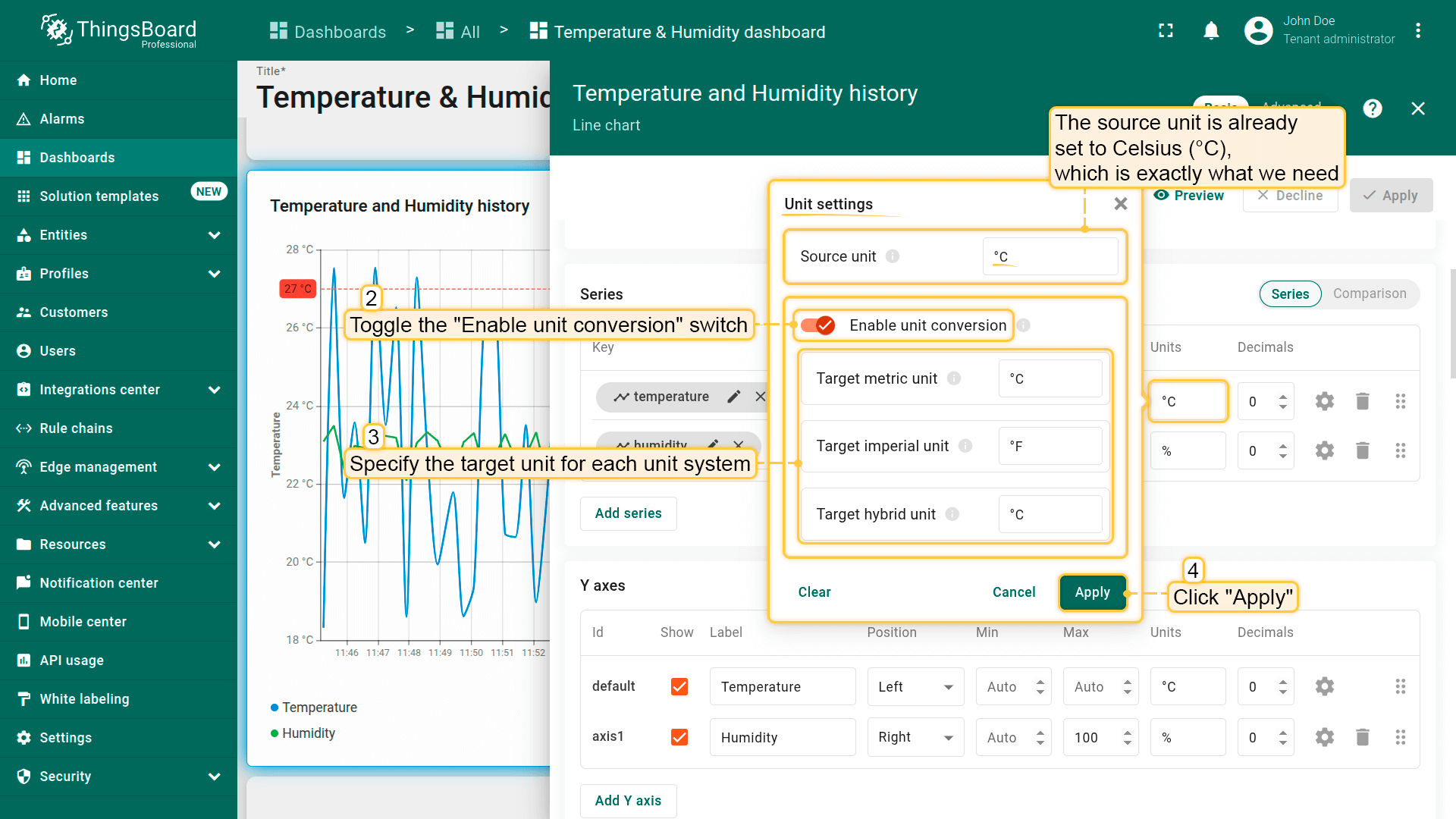The image size is (1456, 819).
Task: Delete the humidity series trash icon
Action: click(1362, 451)
